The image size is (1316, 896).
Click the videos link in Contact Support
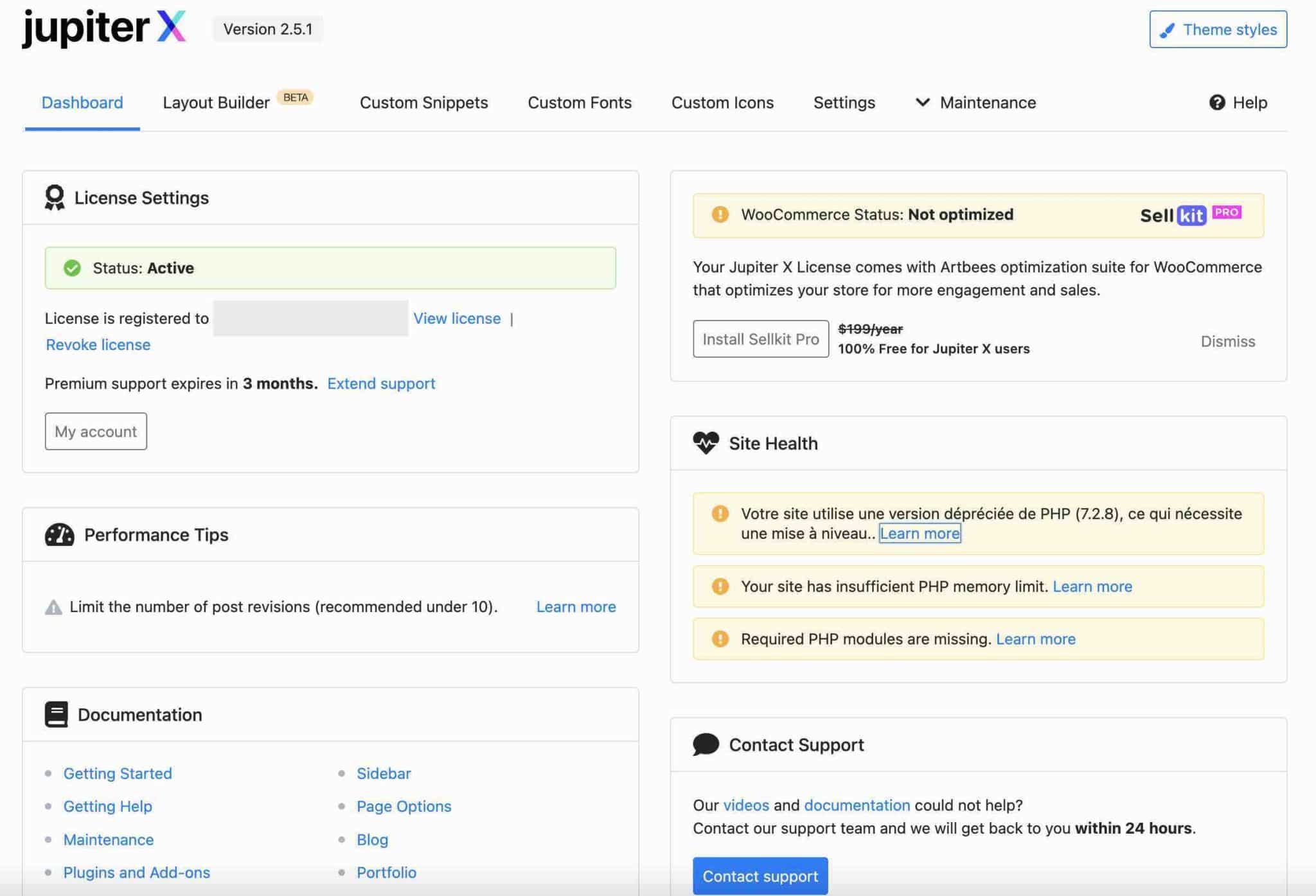(746, 805)
